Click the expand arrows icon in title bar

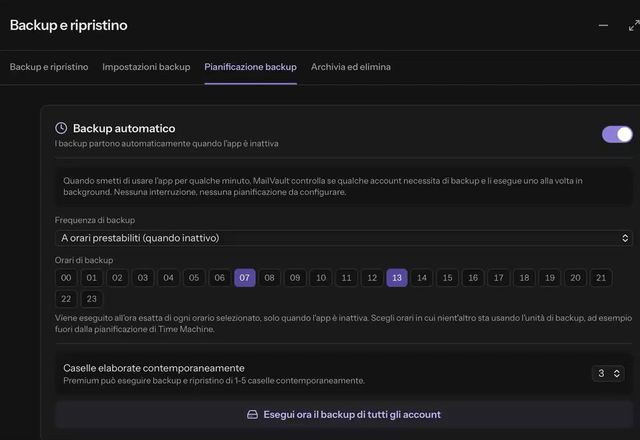634,26
